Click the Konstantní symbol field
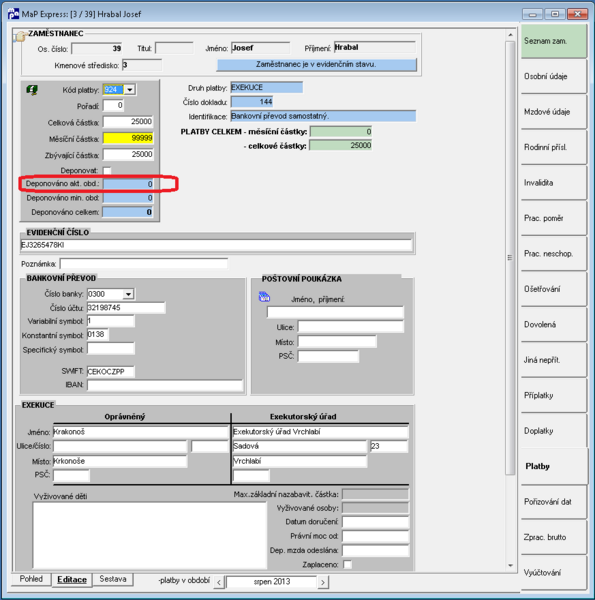The image size is (595, 600). 98,335
